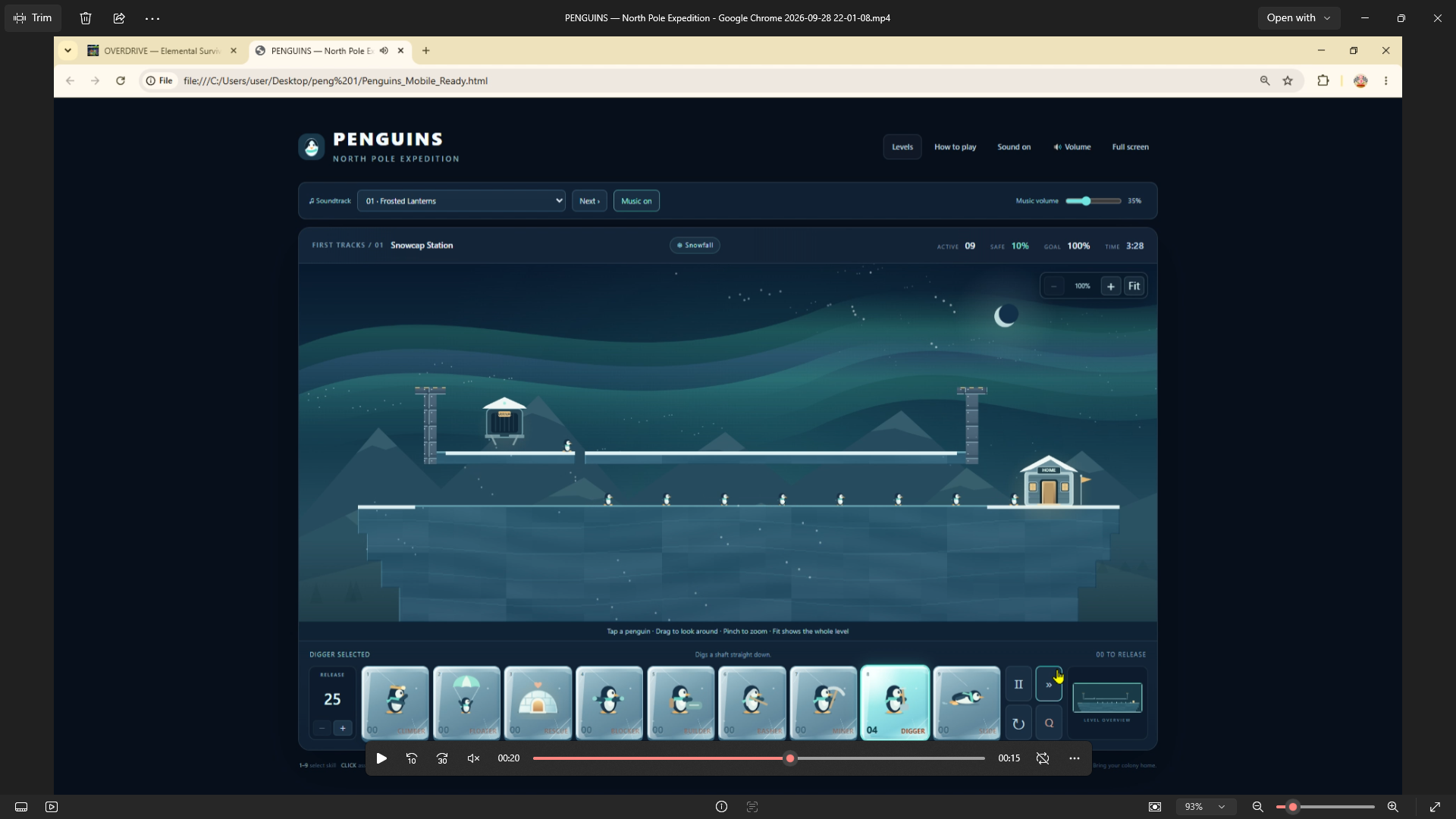Toggle the Snowfall weather chip
Image resolution: width=1456 pixels, height=819 pixels.
point(695,245)
